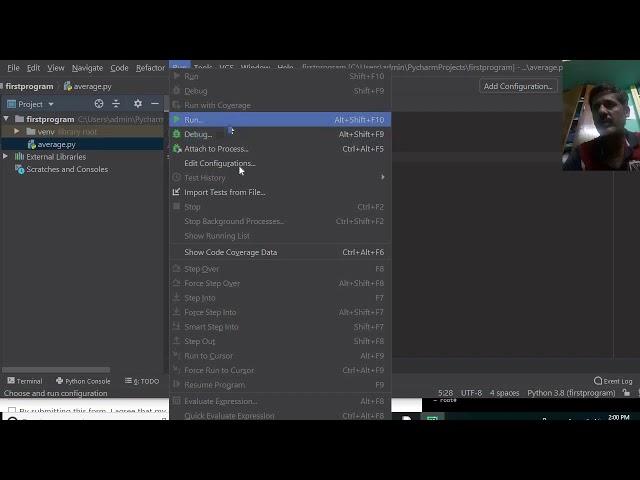Click the Import Tests from File icon
The width and height of the screenshot is (640, 480).
(x=176, y=192)
